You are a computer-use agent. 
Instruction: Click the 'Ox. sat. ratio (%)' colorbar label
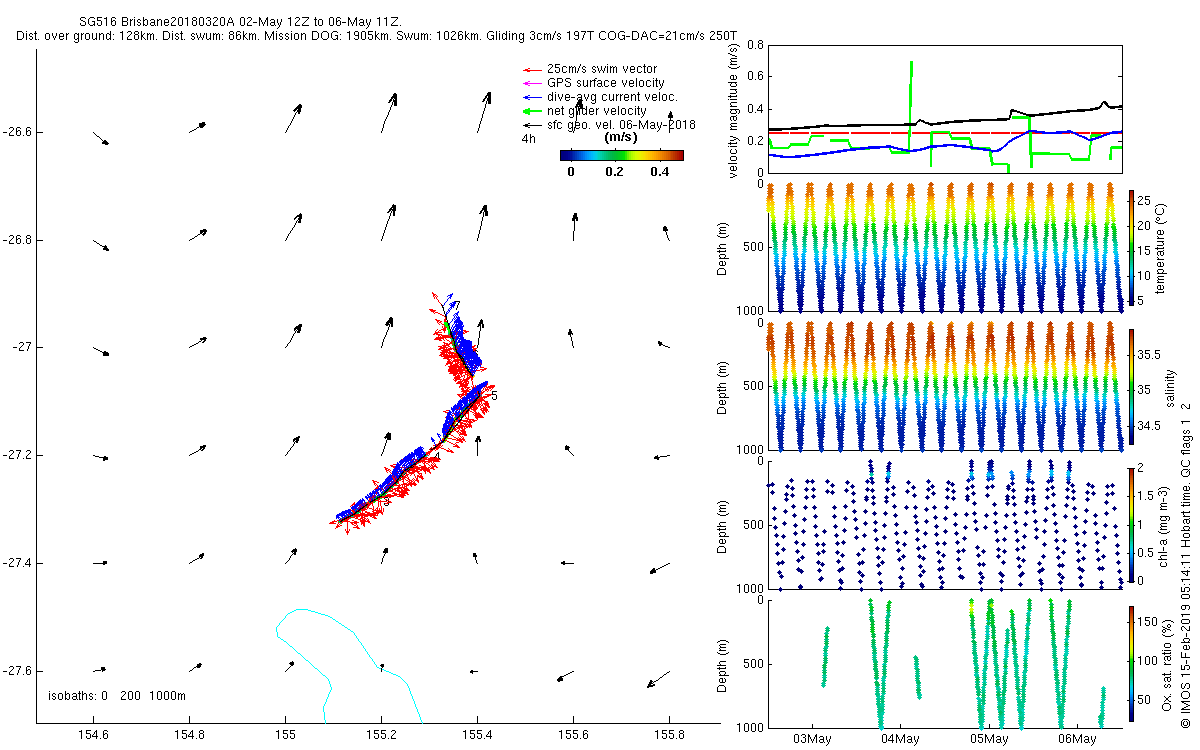coord(1168,664)
